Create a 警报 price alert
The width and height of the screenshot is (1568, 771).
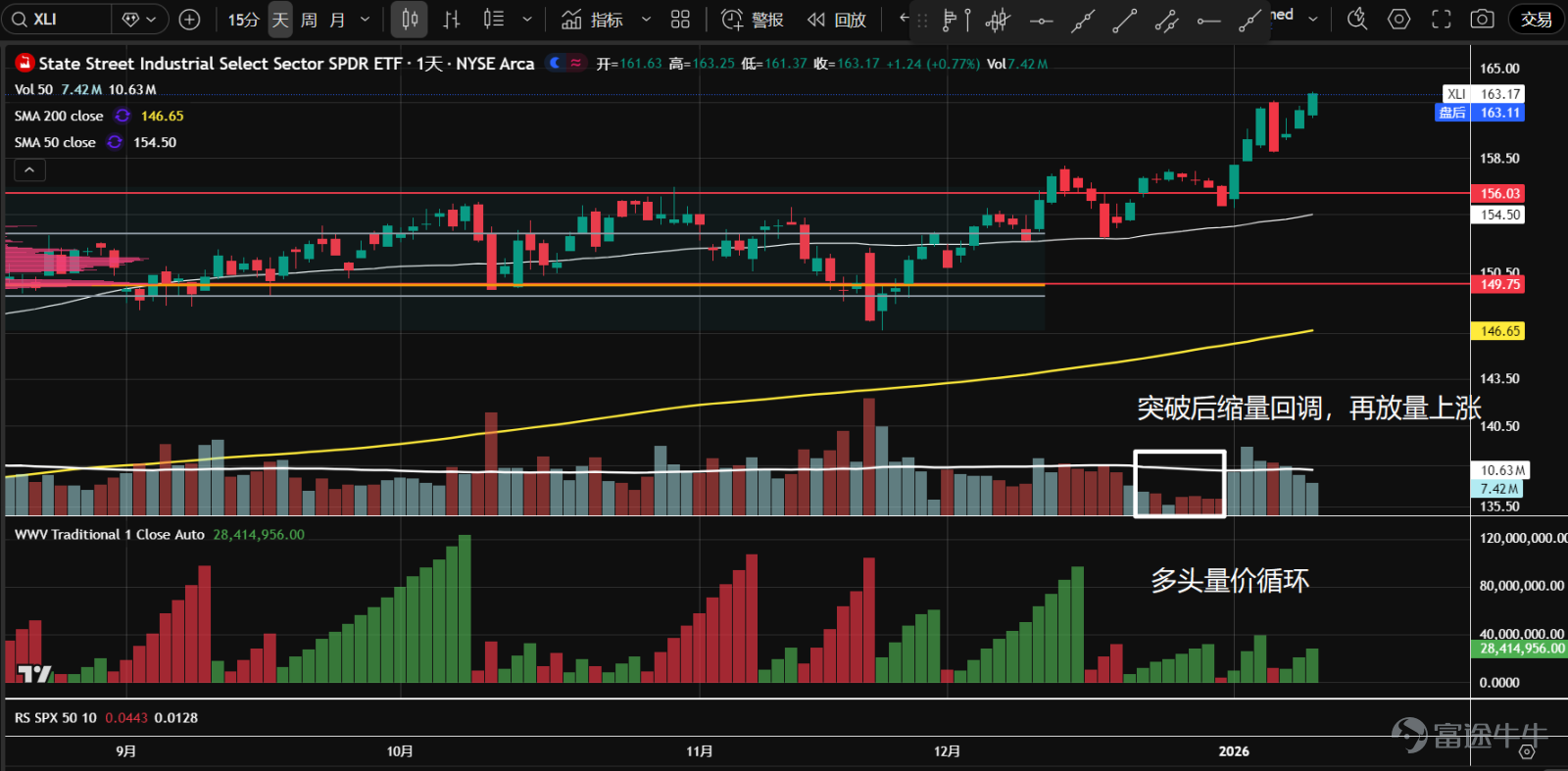753,20
